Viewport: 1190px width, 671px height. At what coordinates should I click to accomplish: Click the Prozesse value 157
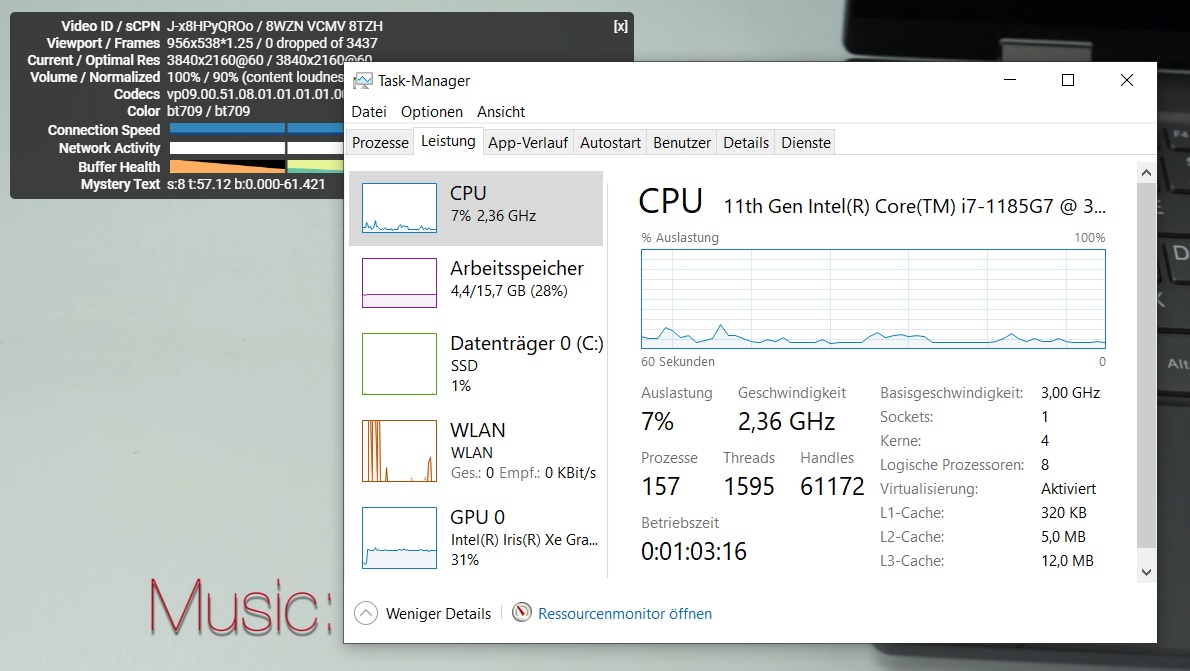660,487
